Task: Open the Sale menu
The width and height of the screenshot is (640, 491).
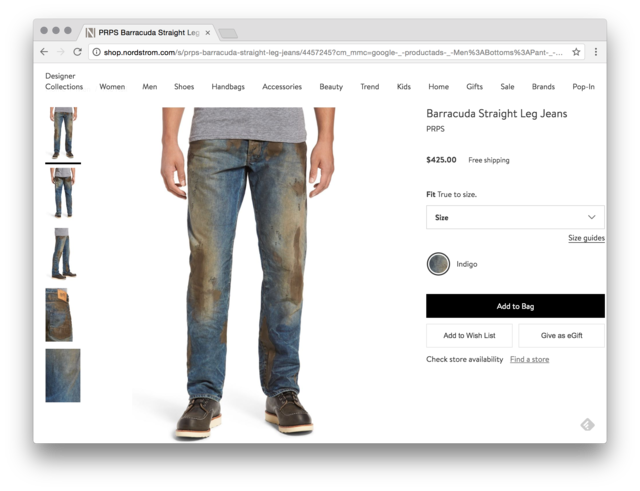Action: 507,87
